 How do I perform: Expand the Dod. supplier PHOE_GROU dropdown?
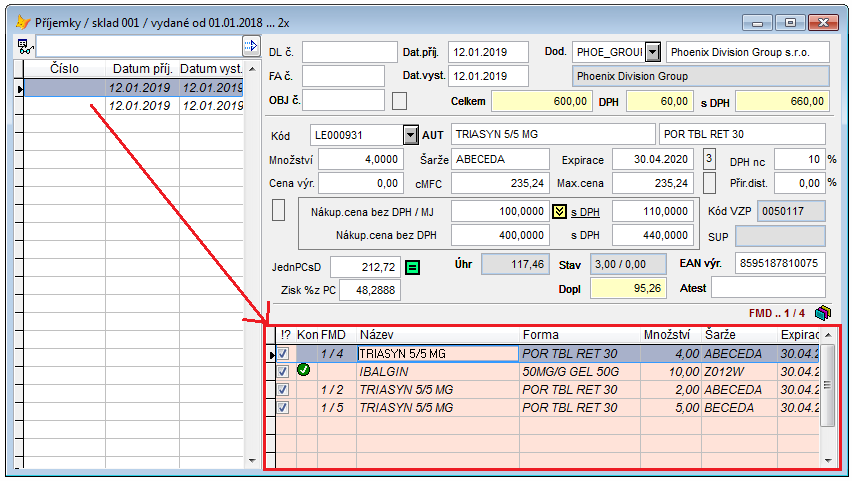coord(653,52)
